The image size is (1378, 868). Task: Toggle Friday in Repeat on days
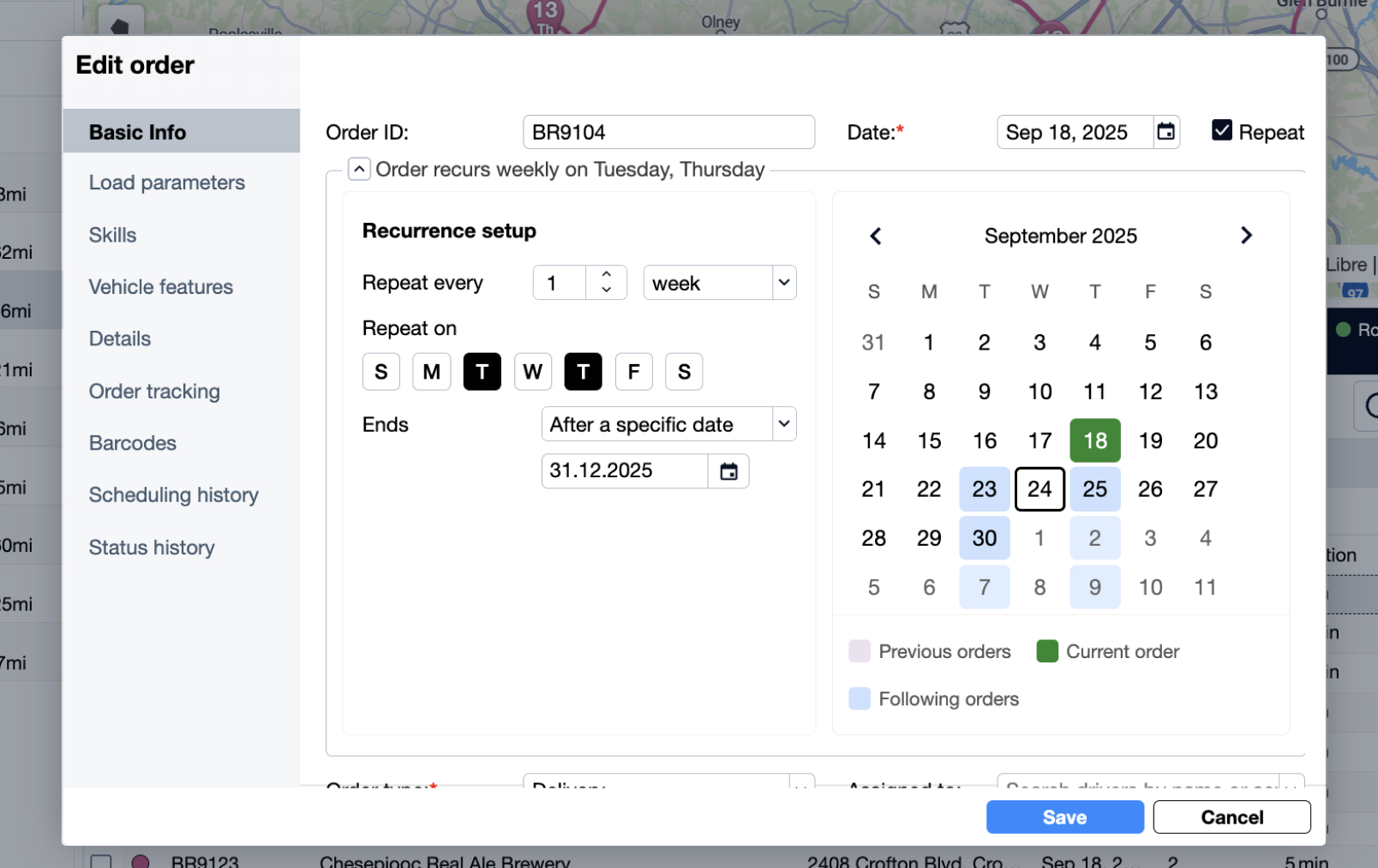[633, 372]
